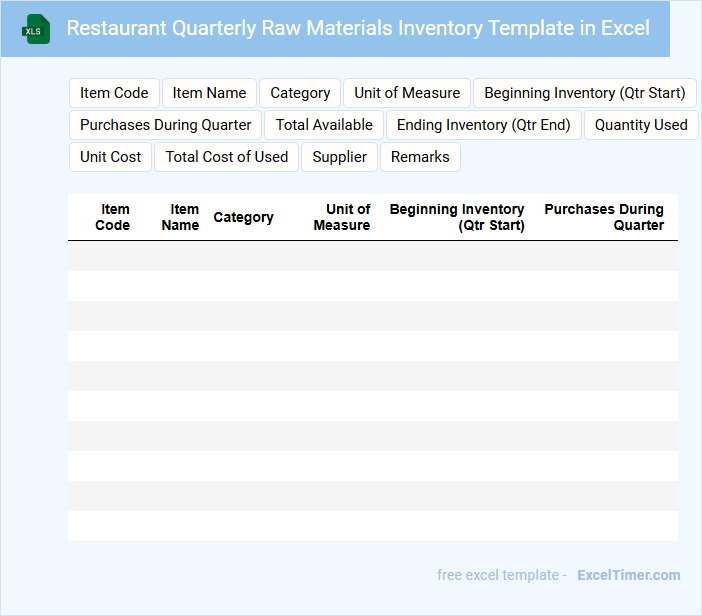The width and height of the screenshot is (702, 616).
Task: Select the Purchases During Quarter tag
Action: (x=165, y=125)
